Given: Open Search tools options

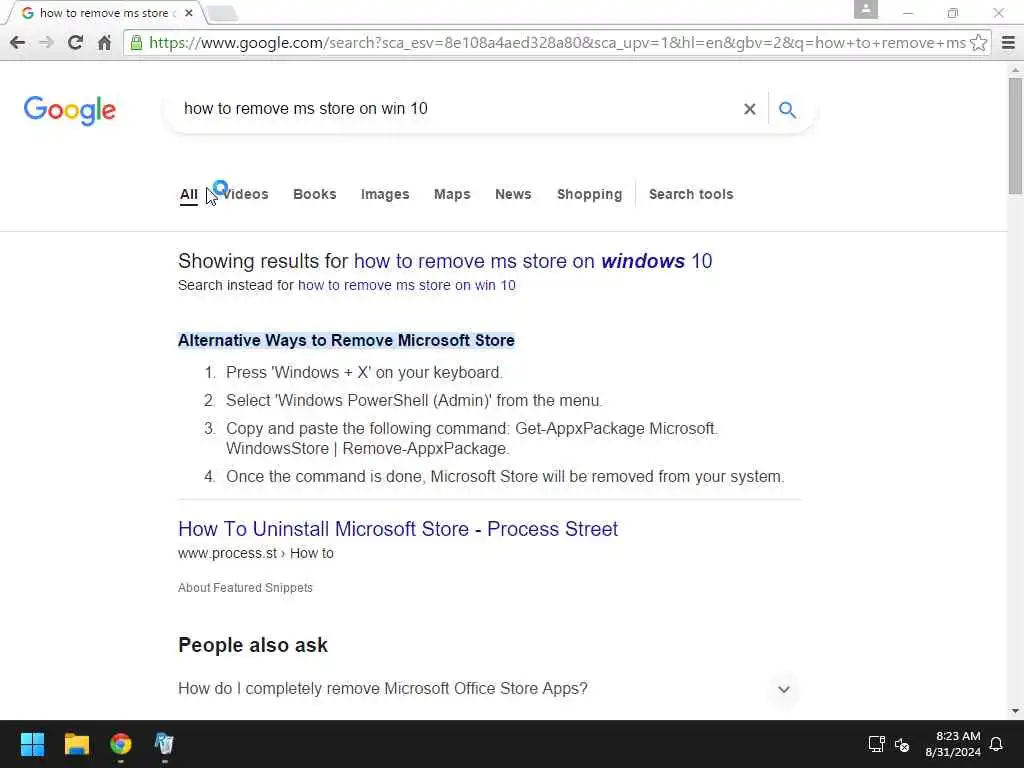Looking at the screenshot, I should [691, 195].
